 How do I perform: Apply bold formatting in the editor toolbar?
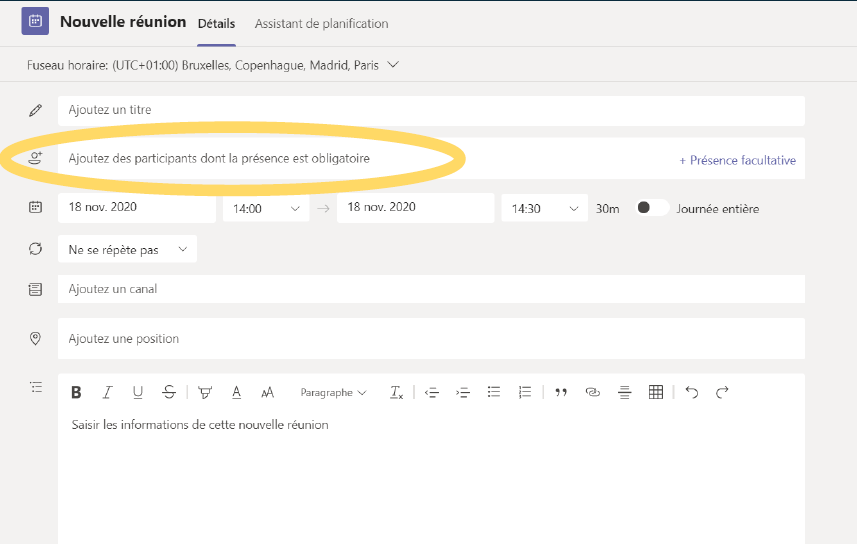click(x=76, y=392)
